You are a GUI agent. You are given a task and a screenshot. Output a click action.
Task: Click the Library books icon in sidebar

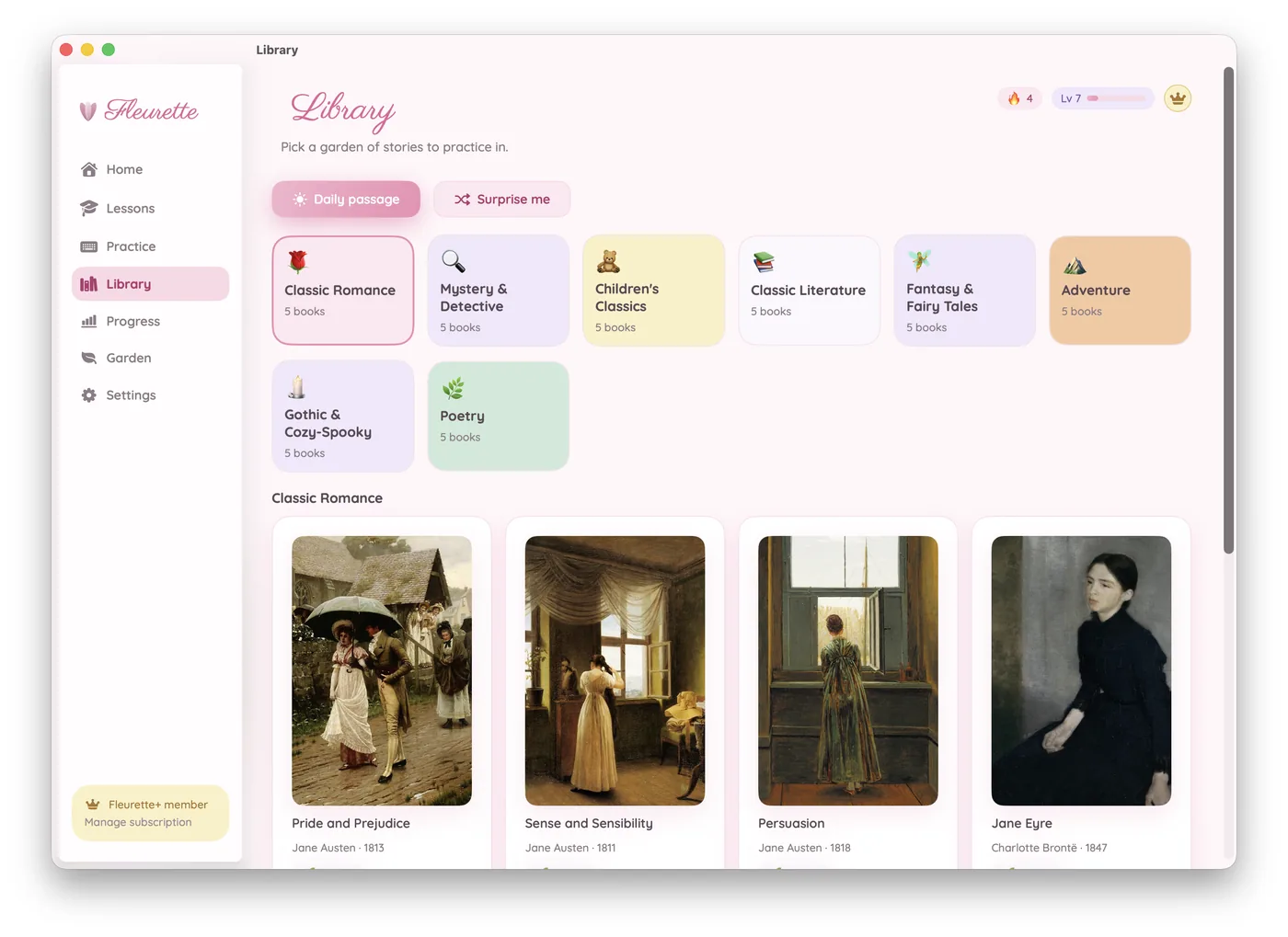click(x=89, y=284)
